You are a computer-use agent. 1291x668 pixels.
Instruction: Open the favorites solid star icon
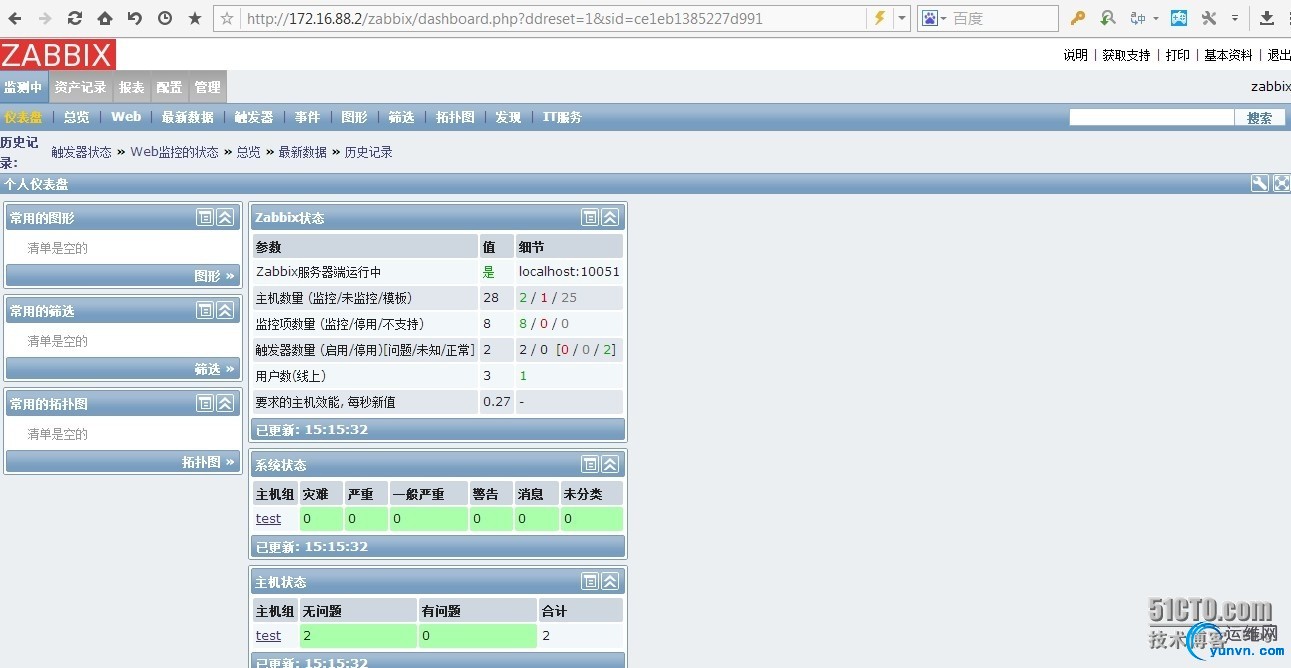point(195,19)
